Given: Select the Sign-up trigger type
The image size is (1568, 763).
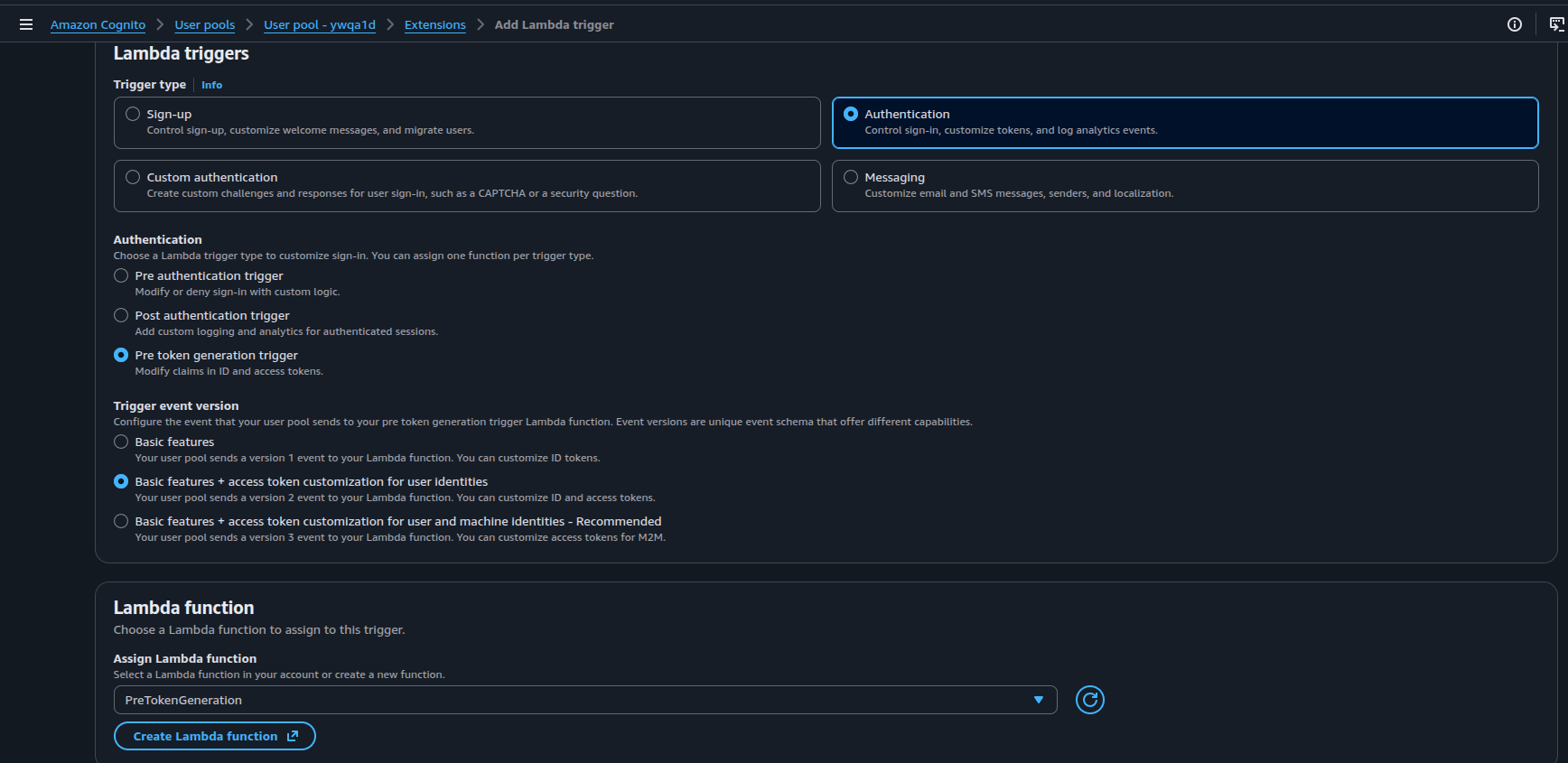Looking at the screenshot, I should (134, 115).
